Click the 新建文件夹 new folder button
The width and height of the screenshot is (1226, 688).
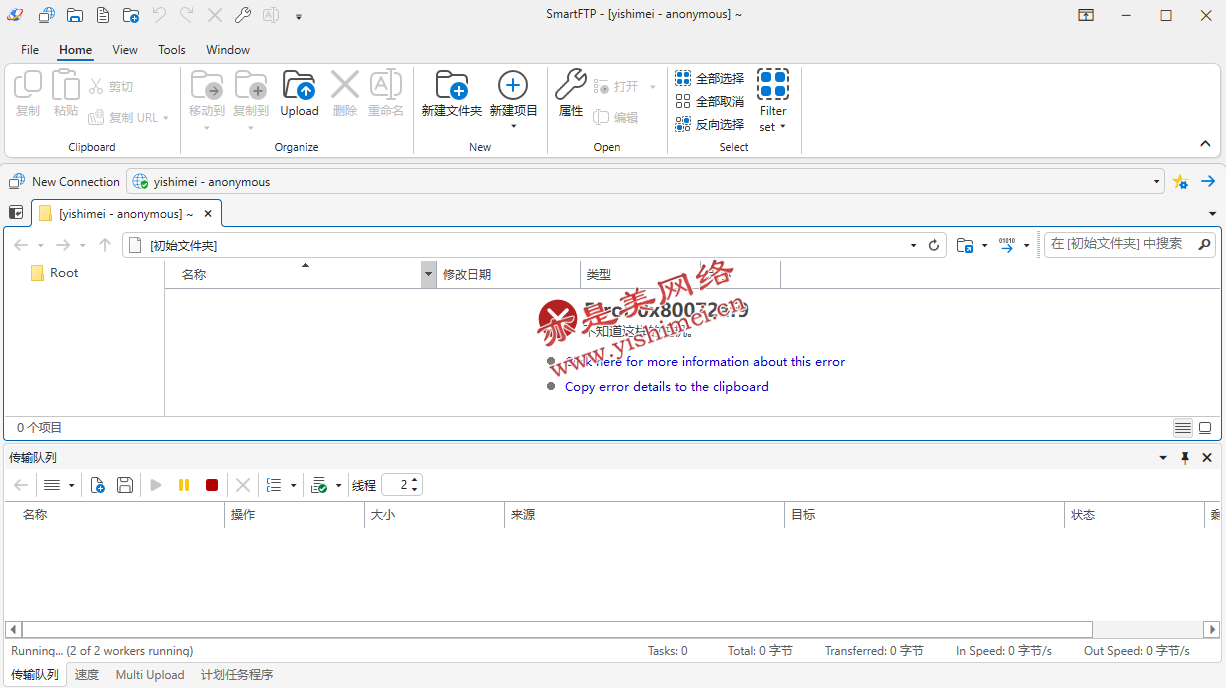452,95
